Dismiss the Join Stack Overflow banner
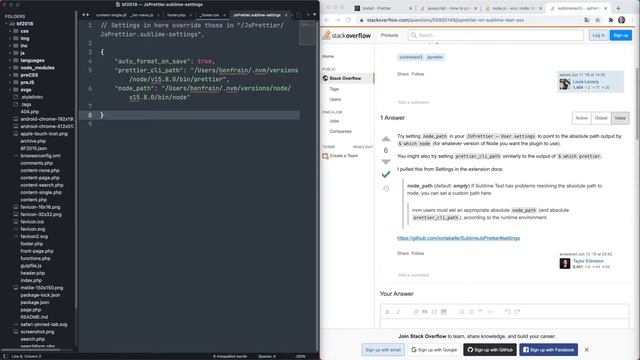The image size is (640, 360). (587, 350)
